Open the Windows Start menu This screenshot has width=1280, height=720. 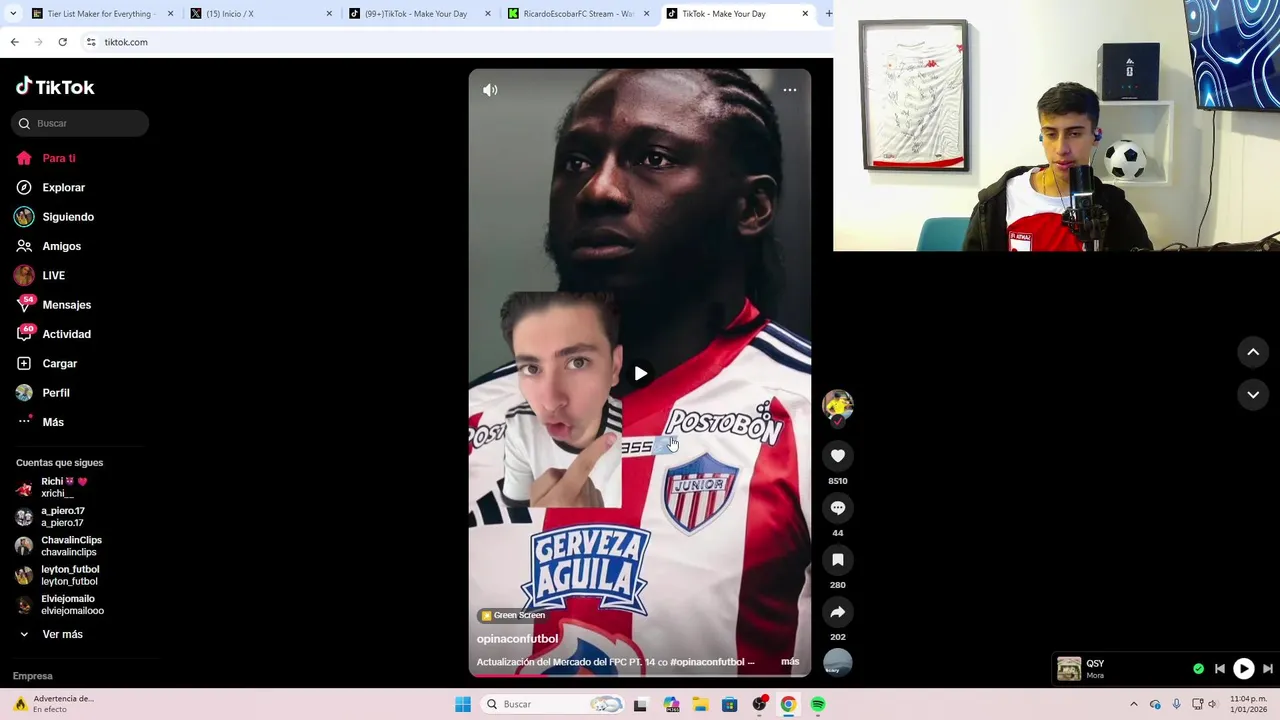pyautogui.click(x=463, y=704)
